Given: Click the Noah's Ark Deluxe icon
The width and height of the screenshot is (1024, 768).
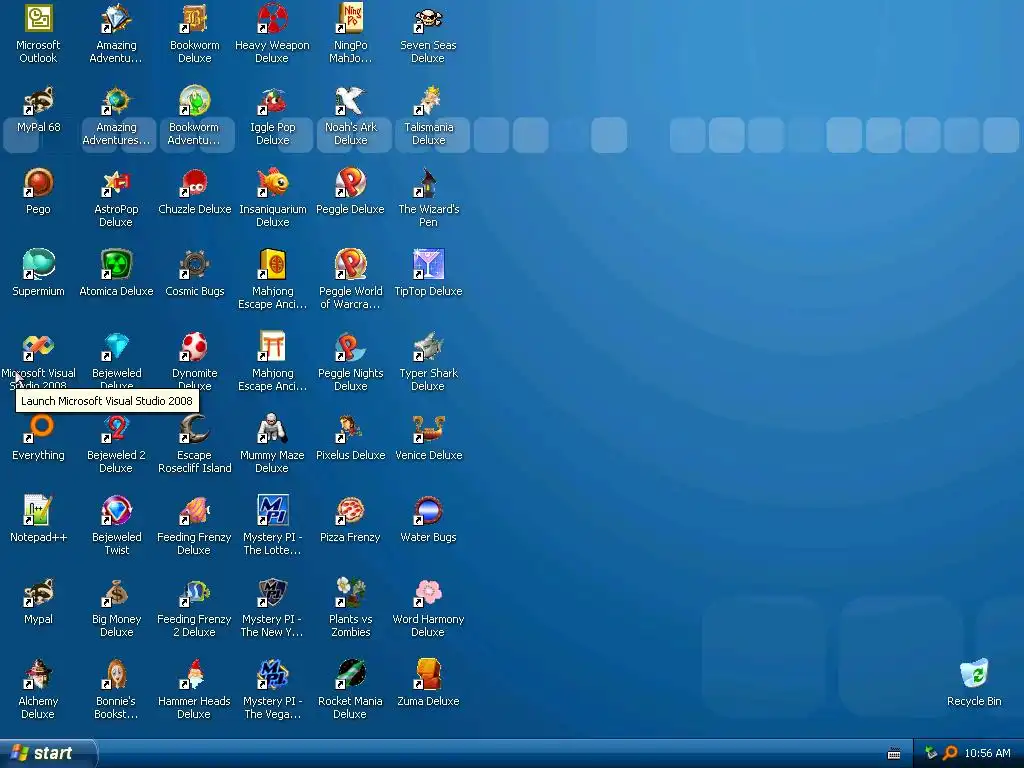Looking at the screenshot, I should [351, 101].
